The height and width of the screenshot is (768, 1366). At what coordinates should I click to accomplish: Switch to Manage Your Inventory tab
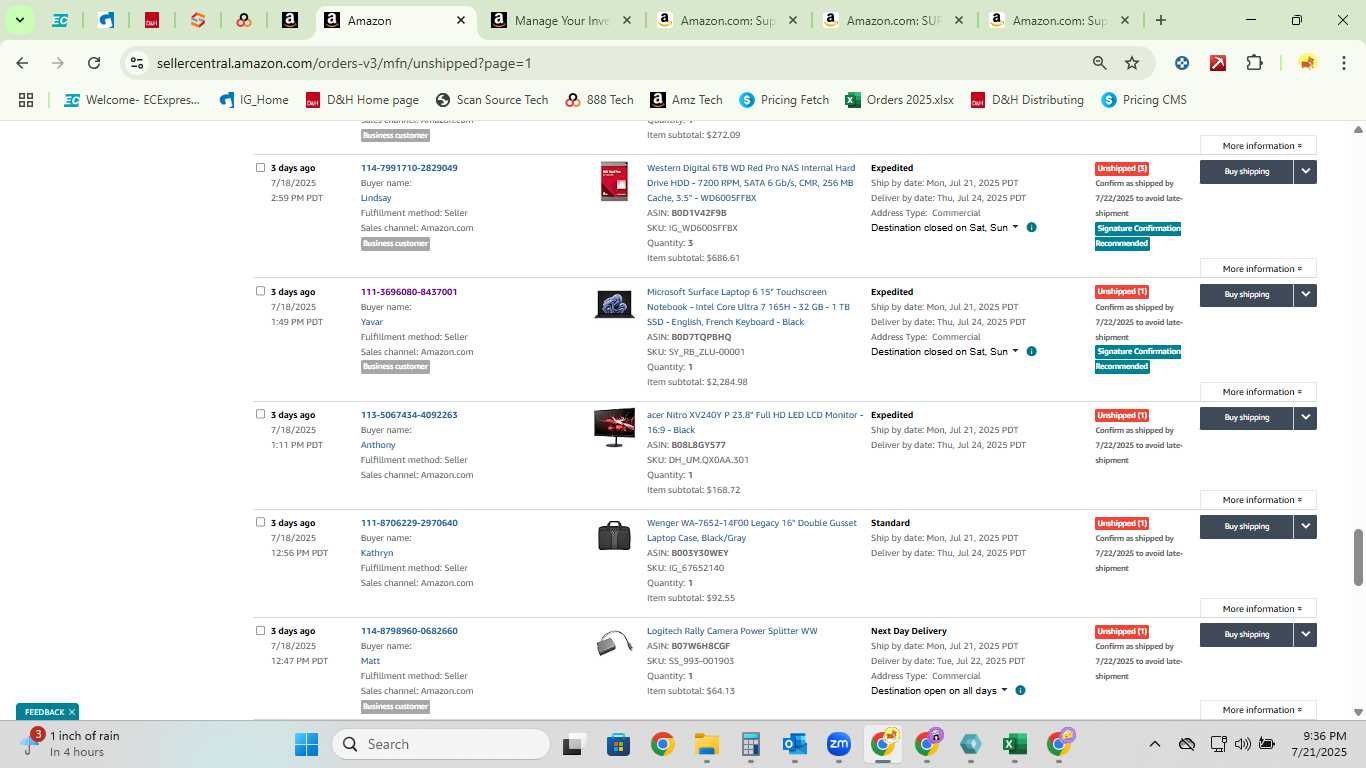click(561, 20)
